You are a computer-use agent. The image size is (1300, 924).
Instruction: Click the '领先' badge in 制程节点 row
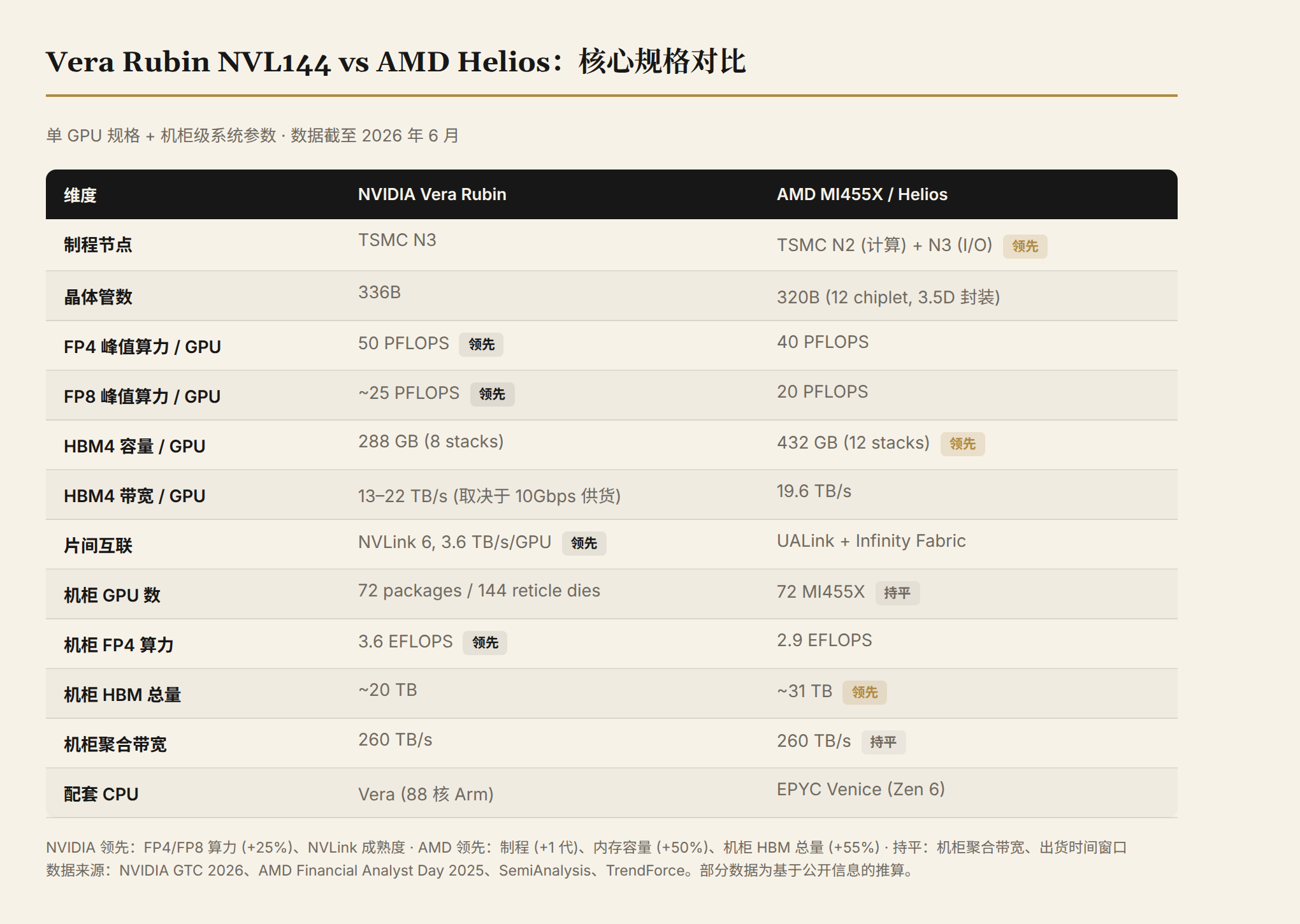point(1025,246)
